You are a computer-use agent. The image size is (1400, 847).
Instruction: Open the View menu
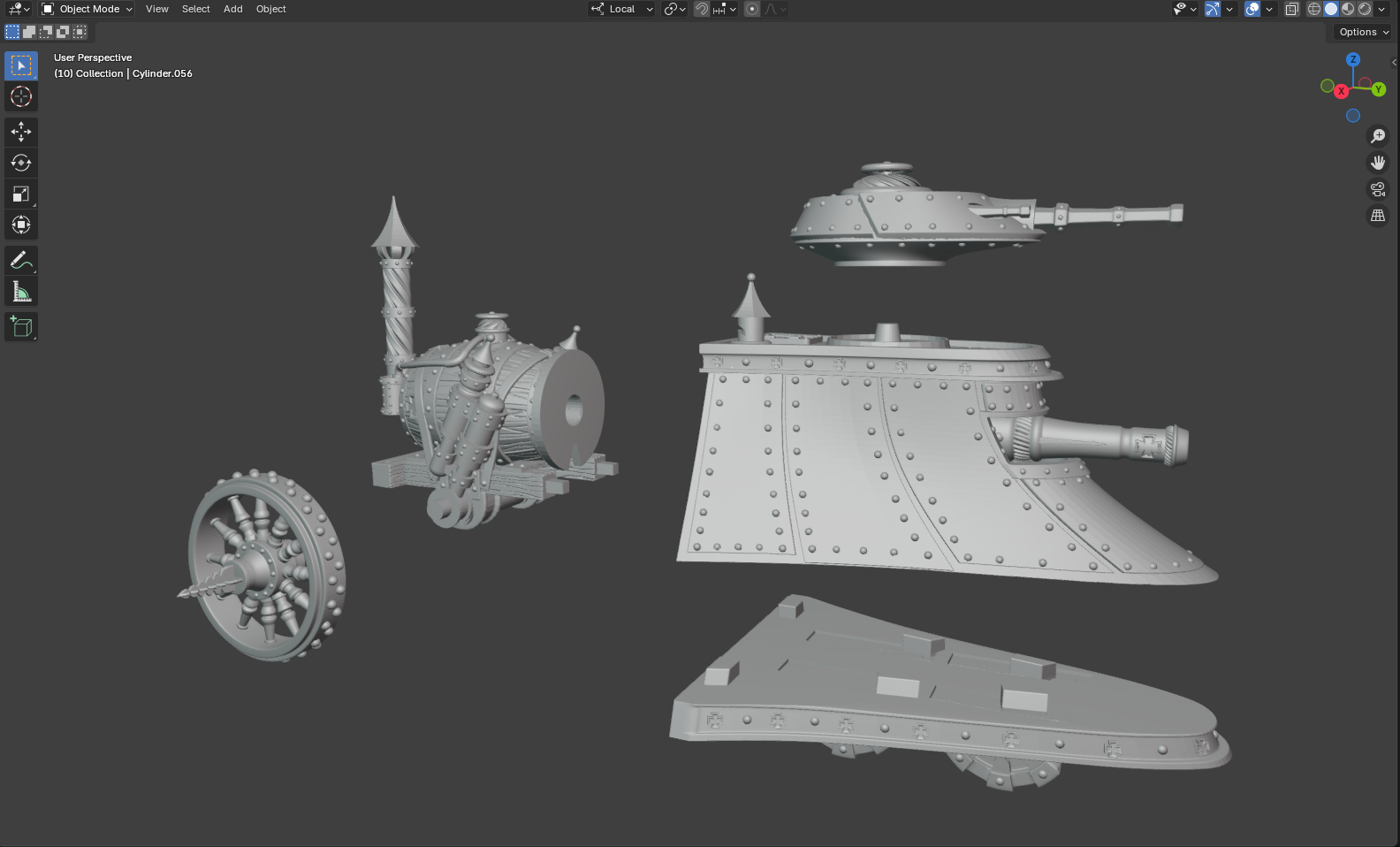click(157, 9)
